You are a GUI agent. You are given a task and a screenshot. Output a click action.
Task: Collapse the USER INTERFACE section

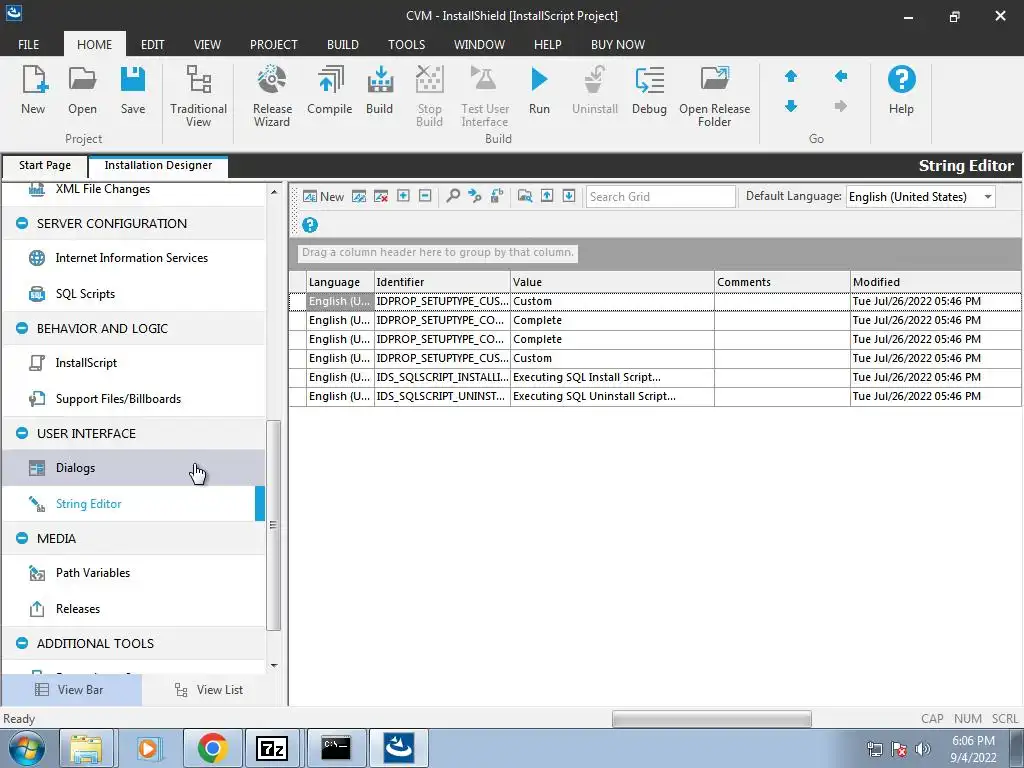point(22,434)
